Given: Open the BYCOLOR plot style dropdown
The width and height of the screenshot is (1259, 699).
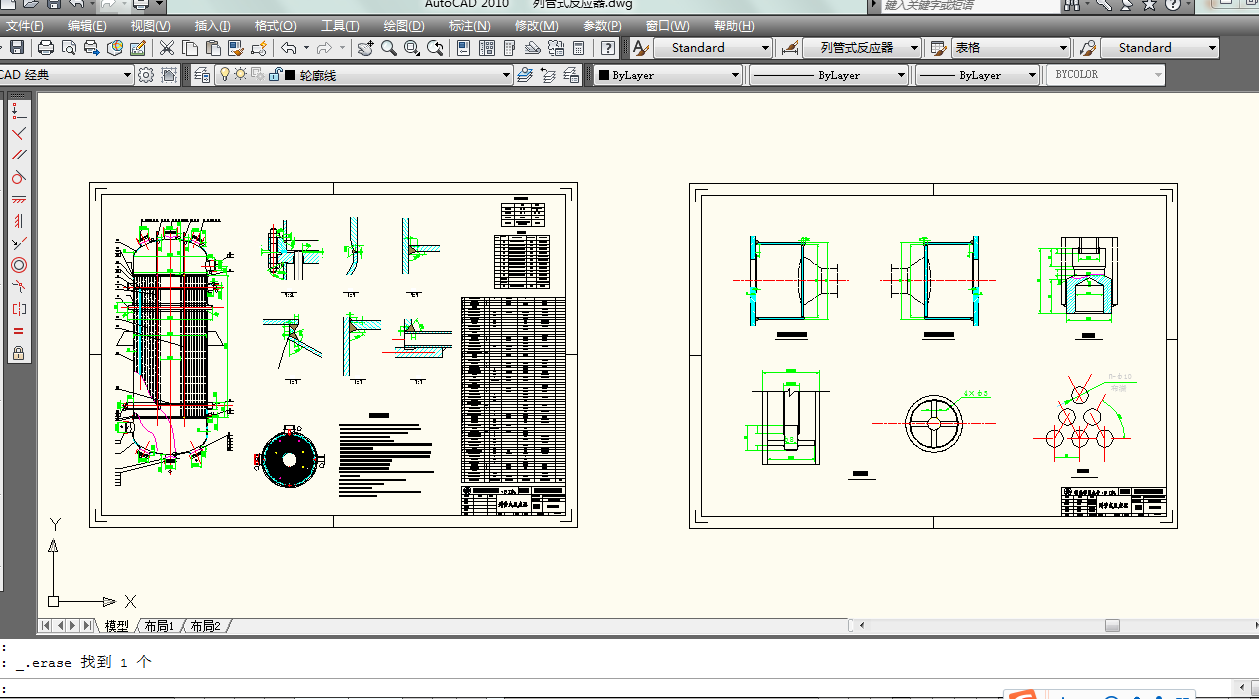Looking at the screenshot, I should click(1106, 75).
